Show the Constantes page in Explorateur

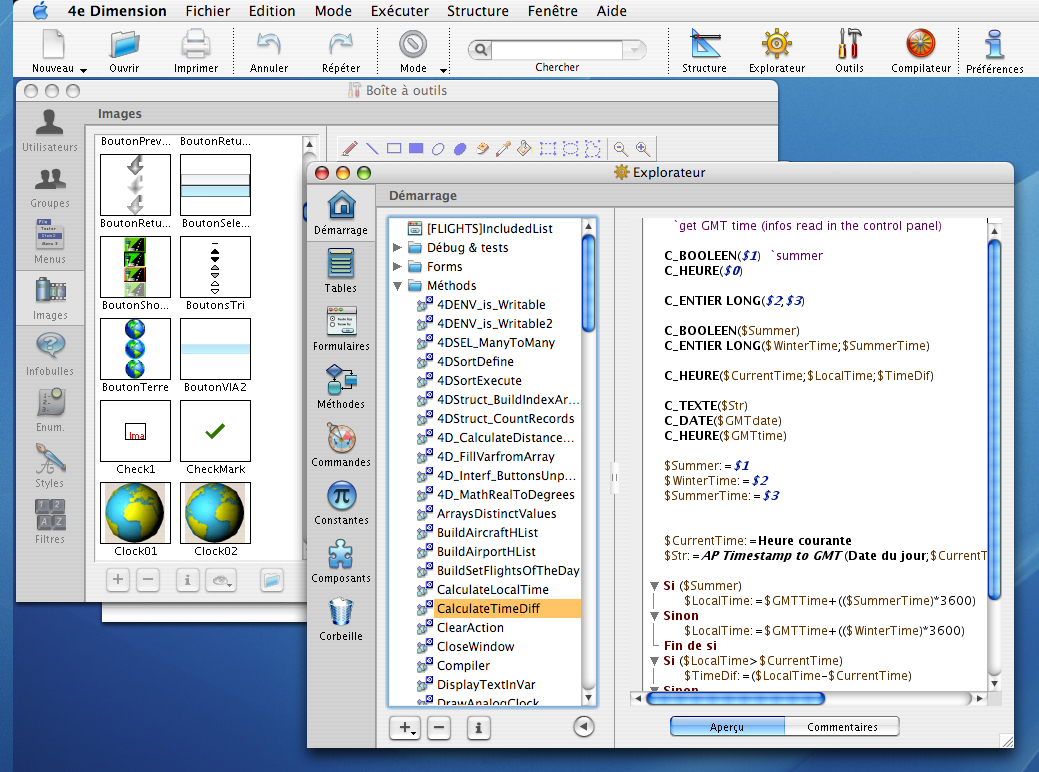click(x=341, y=503)
